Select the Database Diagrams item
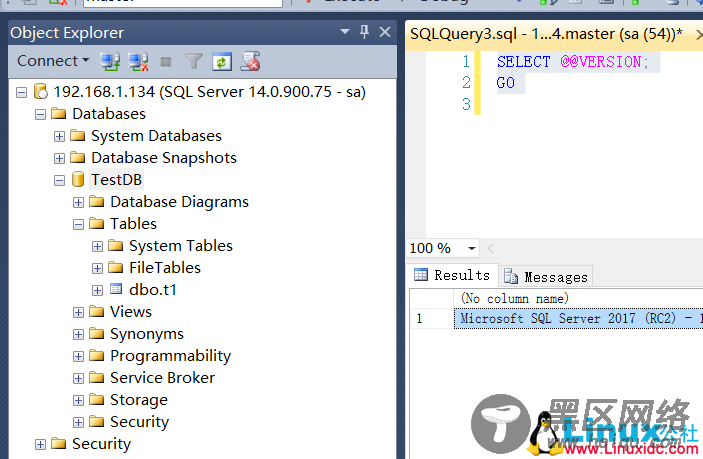The height and width of the screenshot is (459, 703). [179, 202]
